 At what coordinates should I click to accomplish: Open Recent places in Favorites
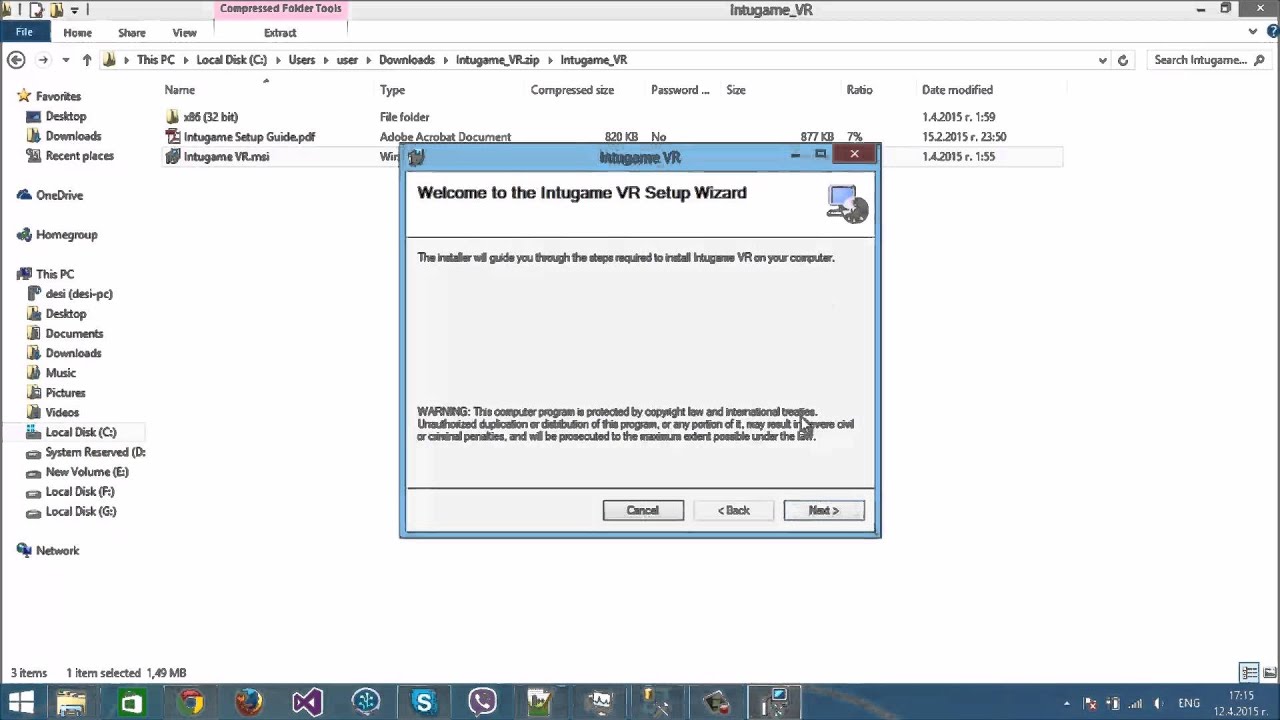pos(79,156)
